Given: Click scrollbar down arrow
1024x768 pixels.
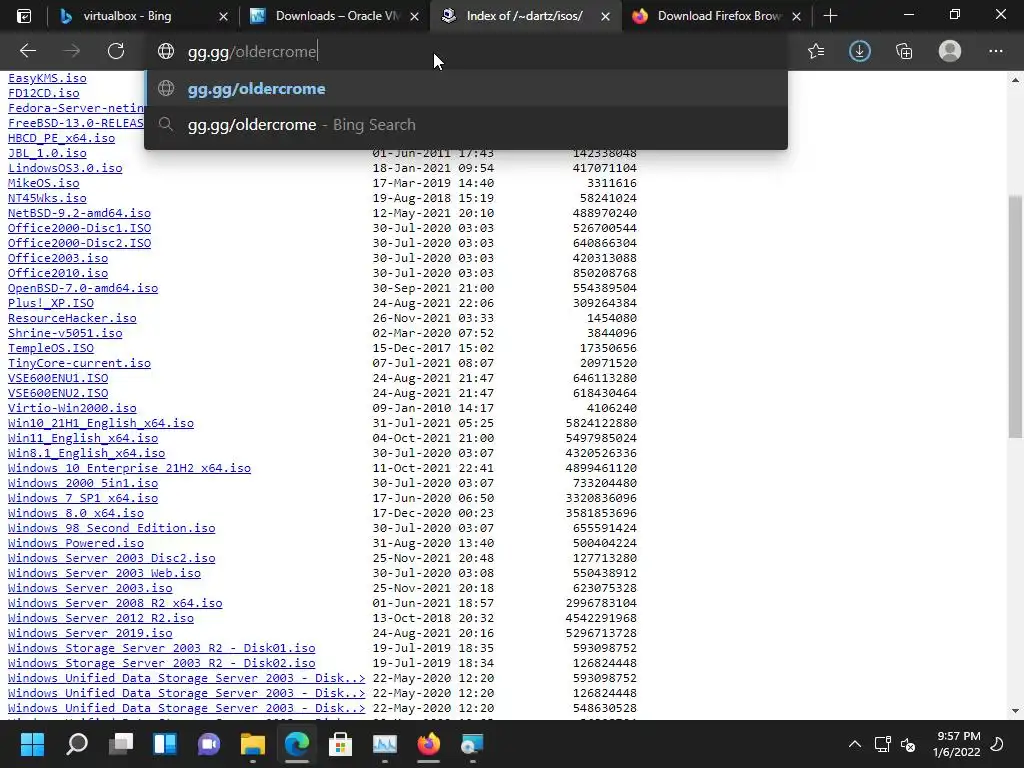Looking at the screenshot, I should pos(1015,711).
